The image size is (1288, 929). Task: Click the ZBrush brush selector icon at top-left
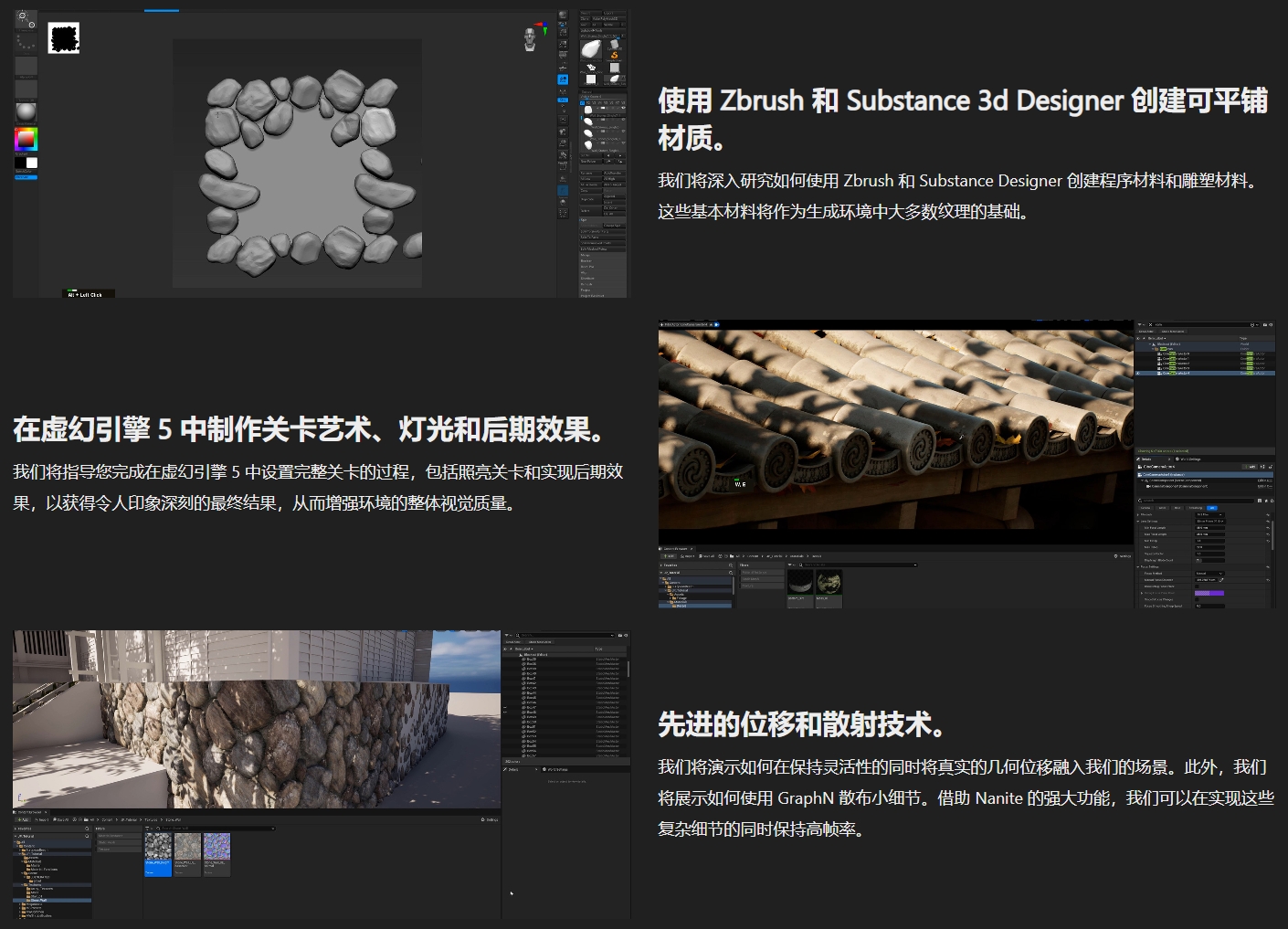(x=26, y=19)
